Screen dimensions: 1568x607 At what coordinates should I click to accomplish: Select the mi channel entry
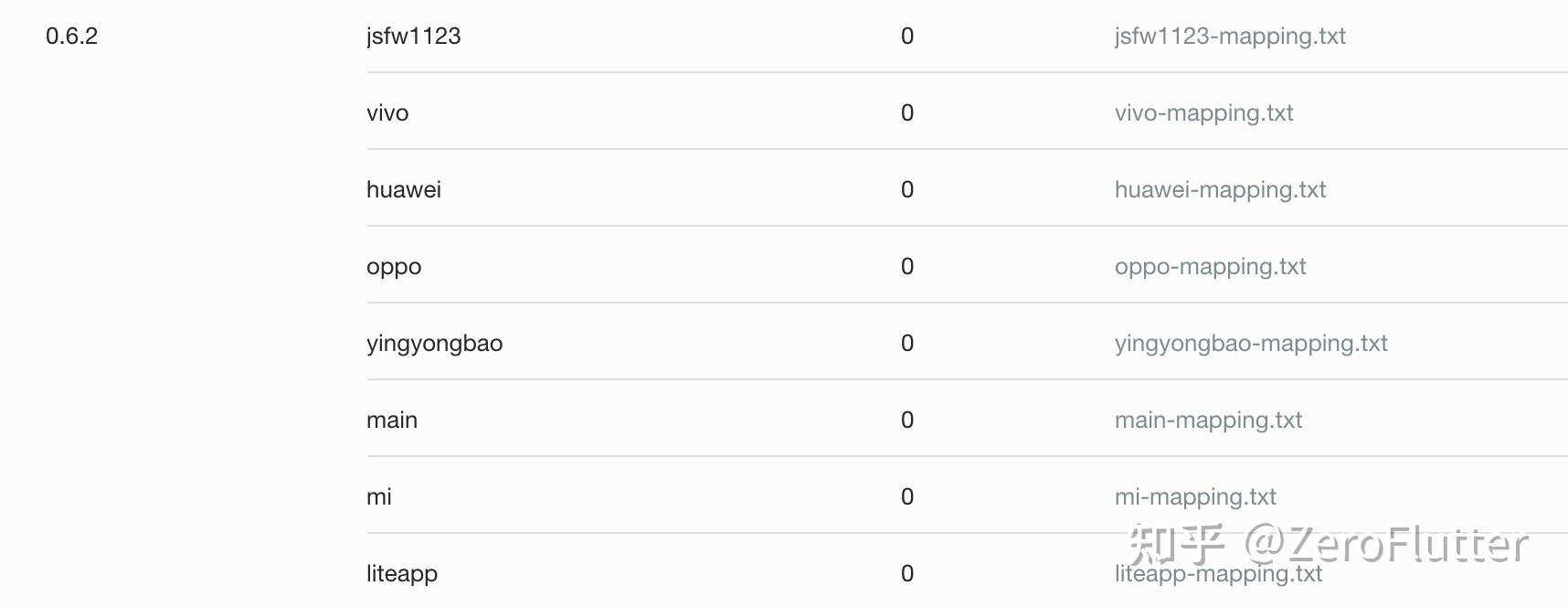tap(378, 497)
